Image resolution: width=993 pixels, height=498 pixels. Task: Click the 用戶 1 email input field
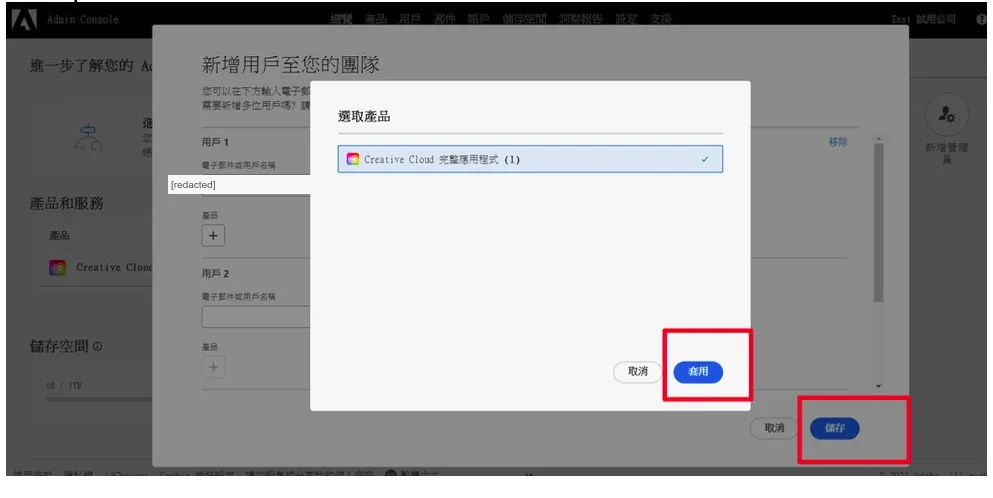[239, 184]
